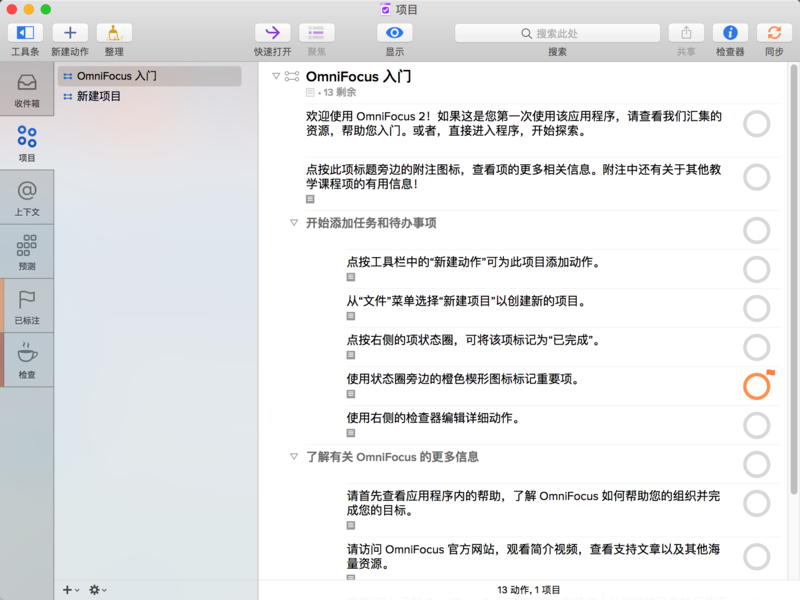Screen dimensions: 800x600
Task: Open note icon under 点按右侧的项状态圈 item
Action: pyautogui.click(x=351, y=355)
